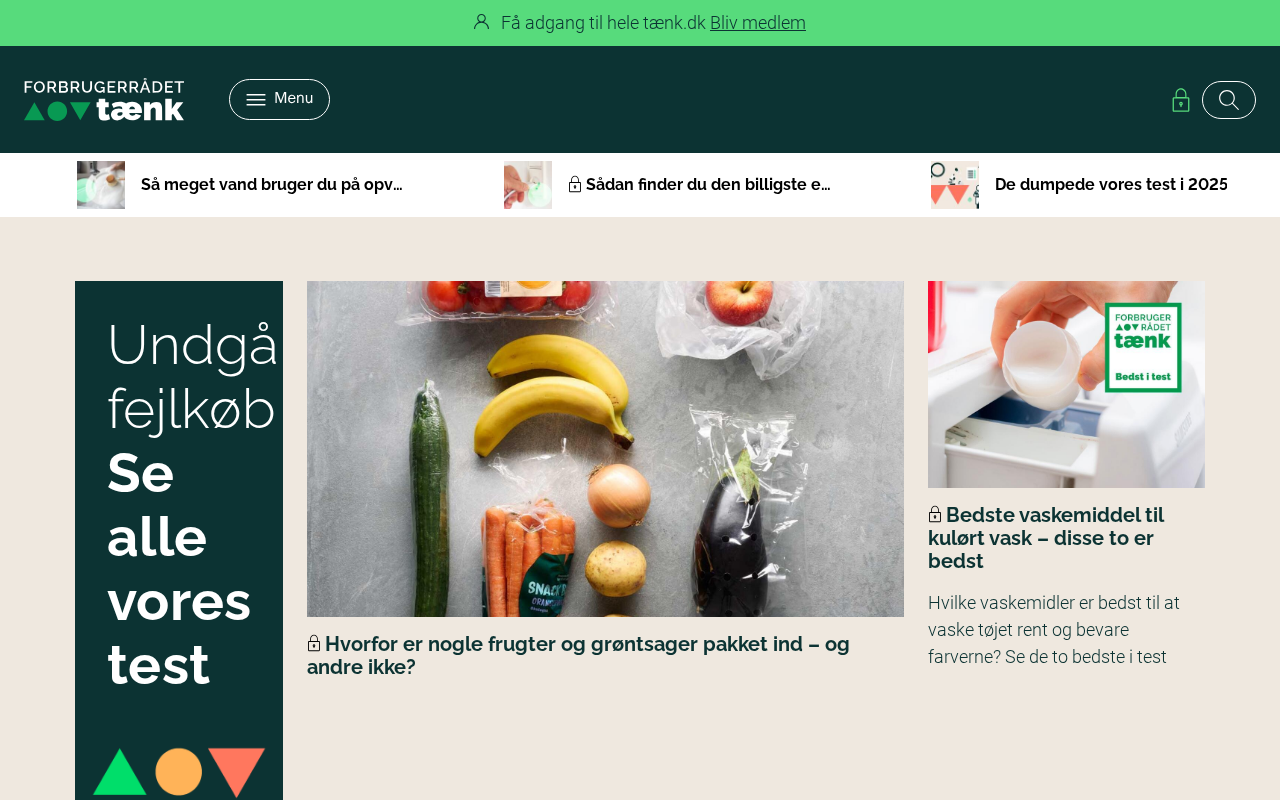Open search with the magnifier icon
1280x800 pixels.
[1229, 100]
